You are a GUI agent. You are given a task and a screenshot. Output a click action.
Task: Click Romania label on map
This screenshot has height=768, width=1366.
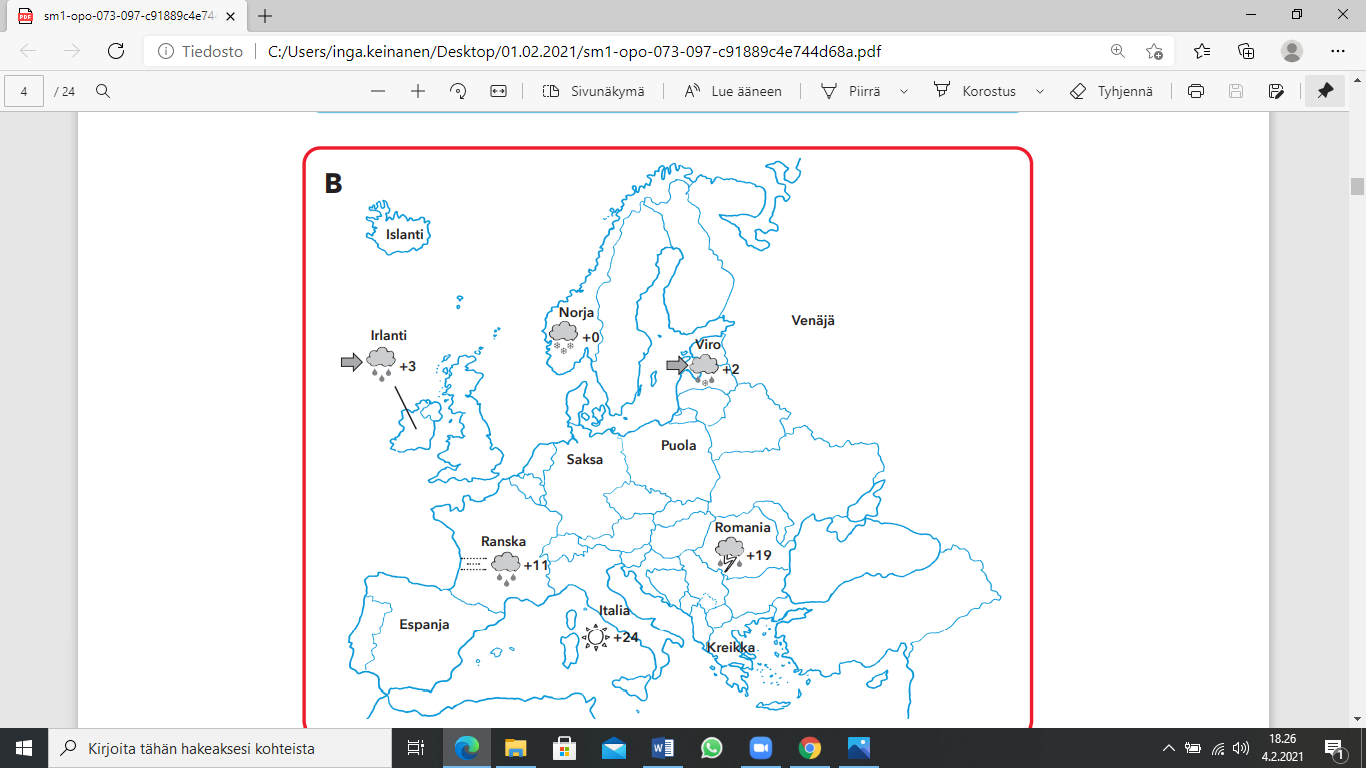pos(743,528)
